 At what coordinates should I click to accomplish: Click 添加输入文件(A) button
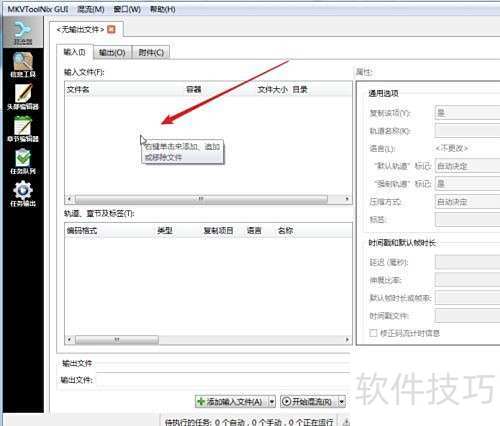(231, 402)
